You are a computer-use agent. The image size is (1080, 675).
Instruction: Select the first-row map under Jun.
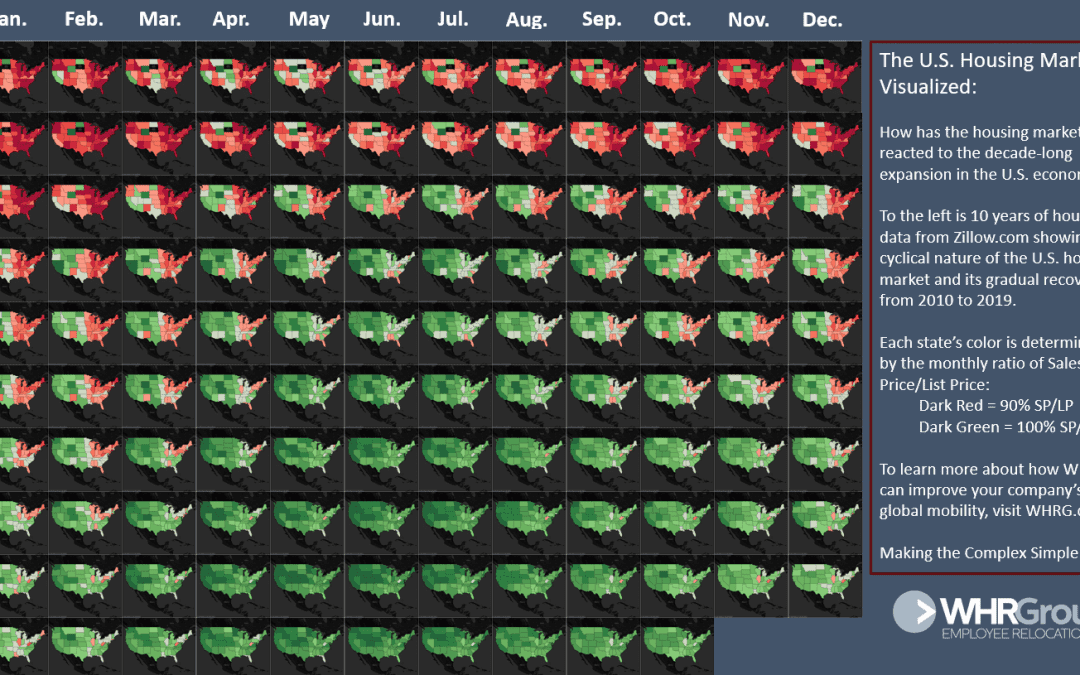pyautogui.click(x=381, y=76)
